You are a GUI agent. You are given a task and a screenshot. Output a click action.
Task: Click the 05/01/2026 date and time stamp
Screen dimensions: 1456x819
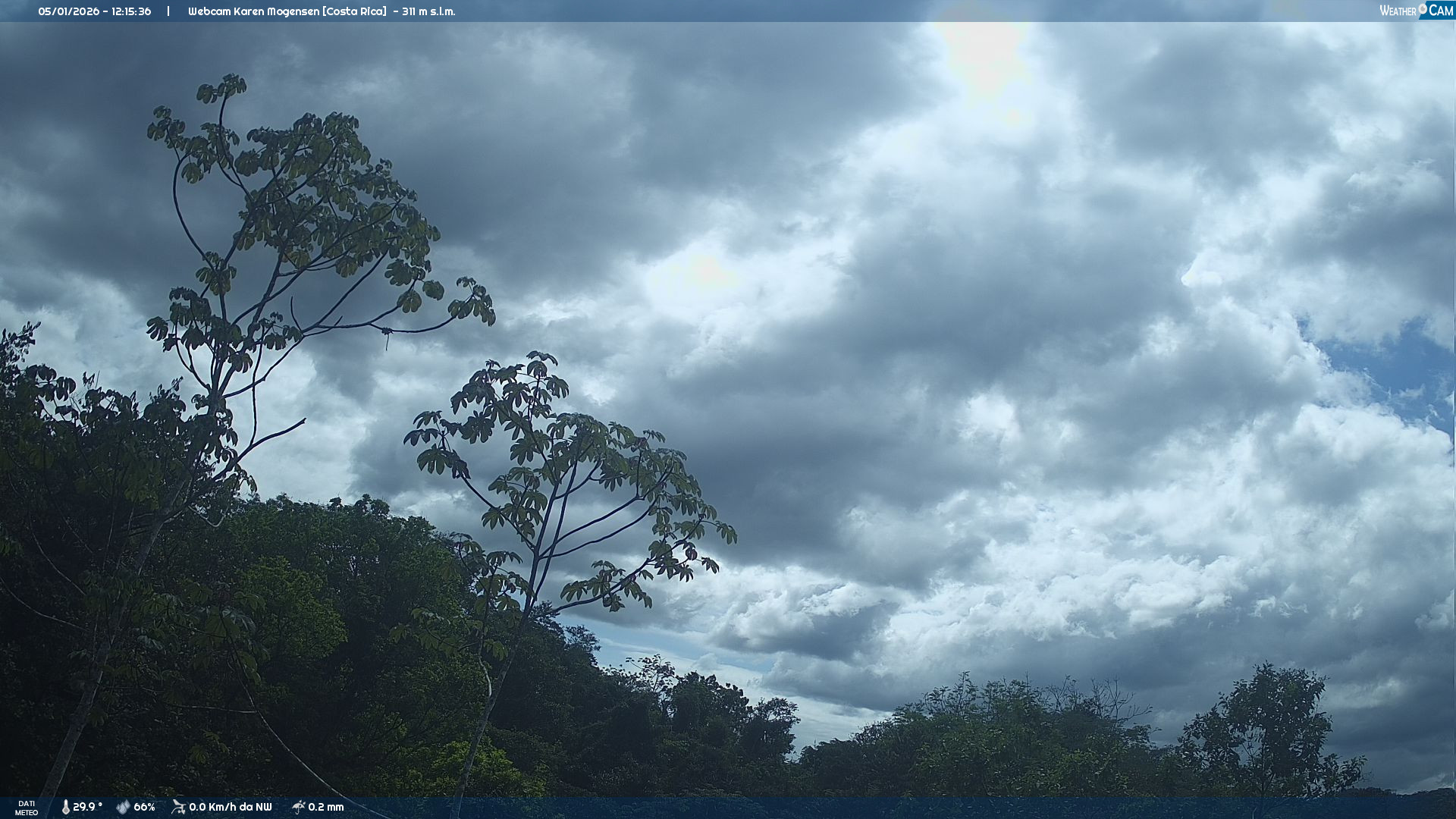coord(95,11)
